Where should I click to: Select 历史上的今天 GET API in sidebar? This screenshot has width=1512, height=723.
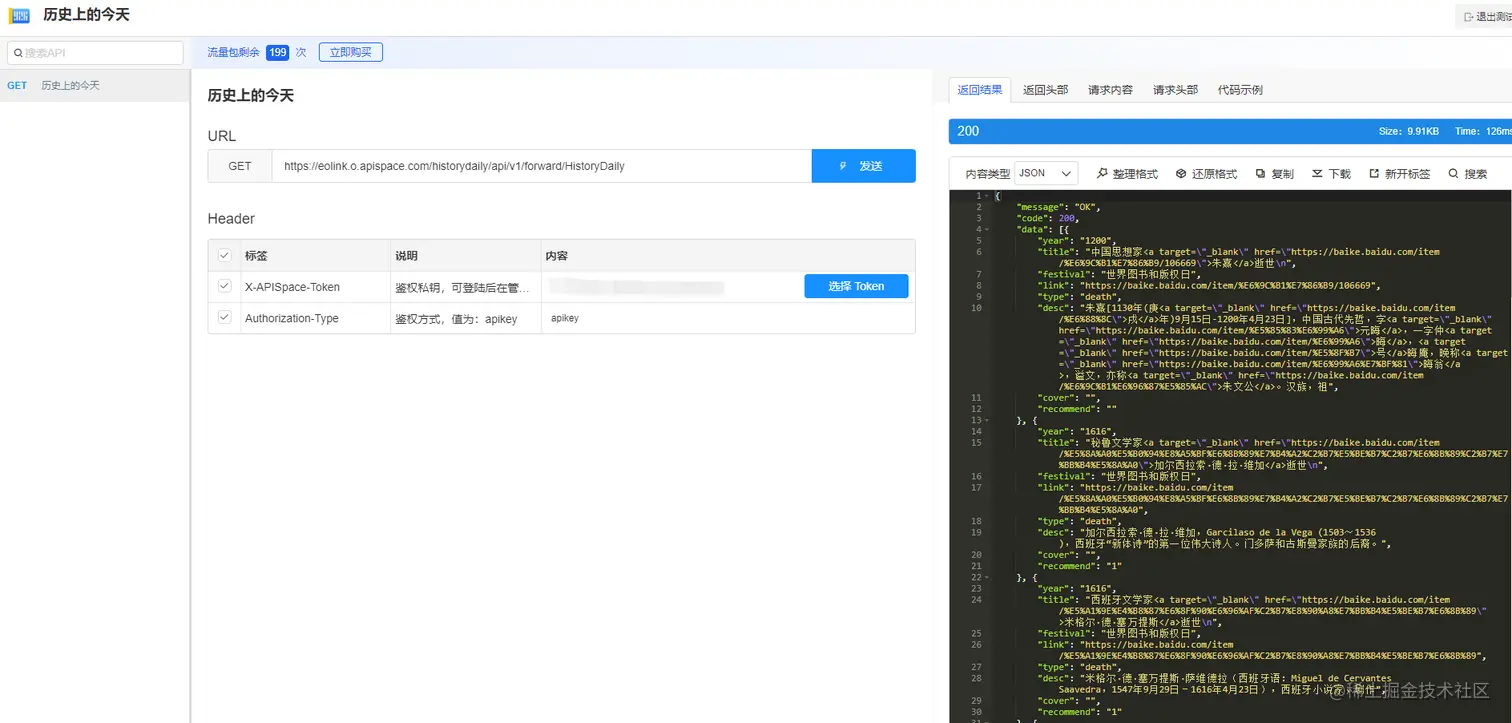(94, 85)
